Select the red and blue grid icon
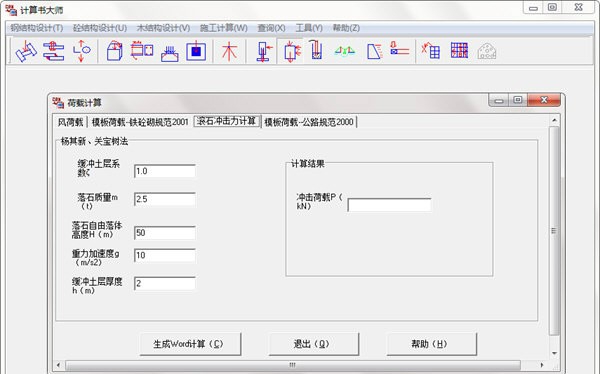Screen dimensions: 600x374 pyautogui.click(x=459, y=50)
